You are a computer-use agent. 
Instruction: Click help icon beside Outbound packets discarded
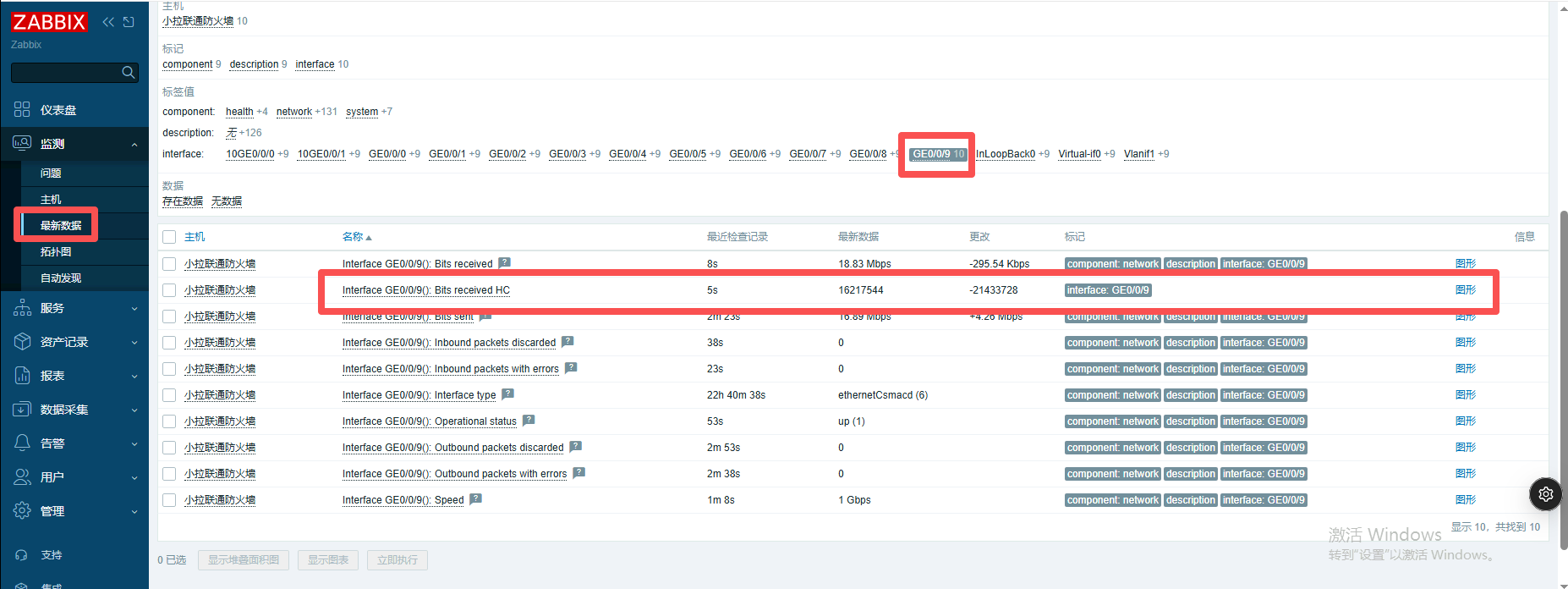pyautogui.click(x=575, y=446)
